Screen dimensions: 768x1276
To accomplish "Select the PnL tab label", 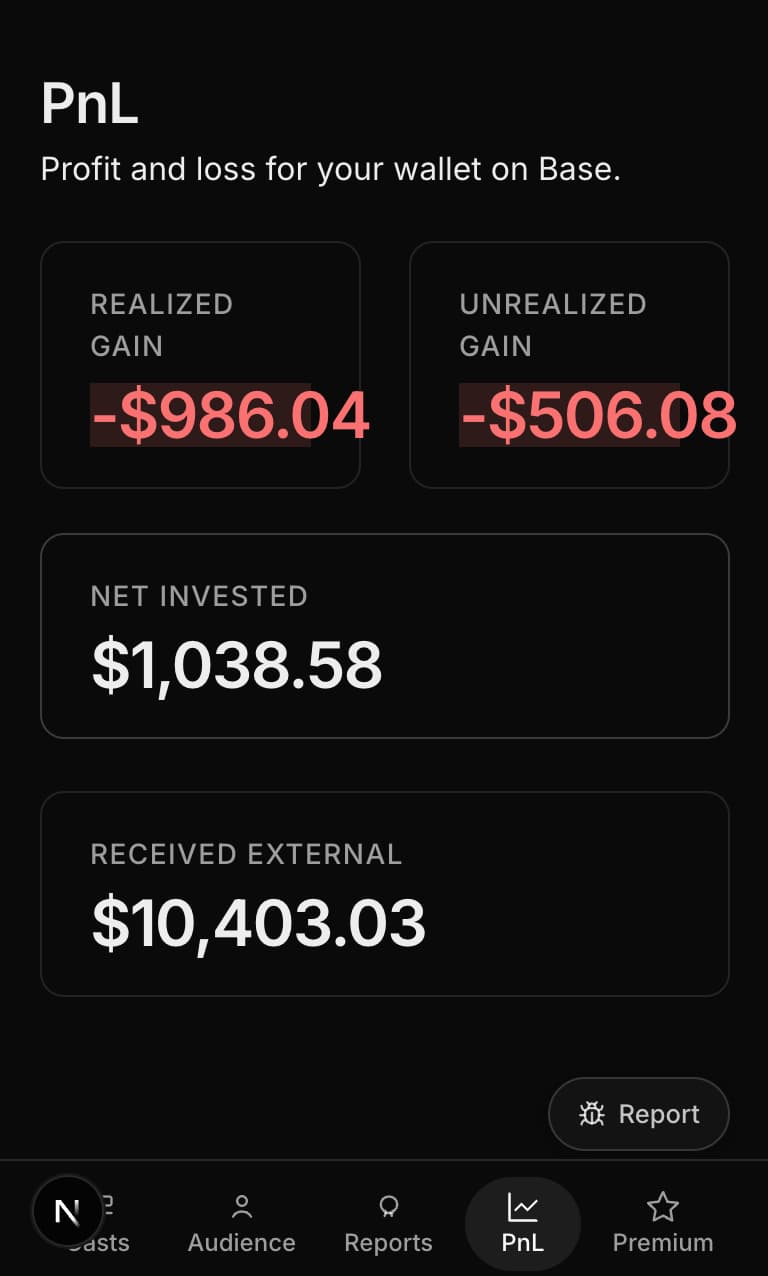I will (x=522, y=1242).
